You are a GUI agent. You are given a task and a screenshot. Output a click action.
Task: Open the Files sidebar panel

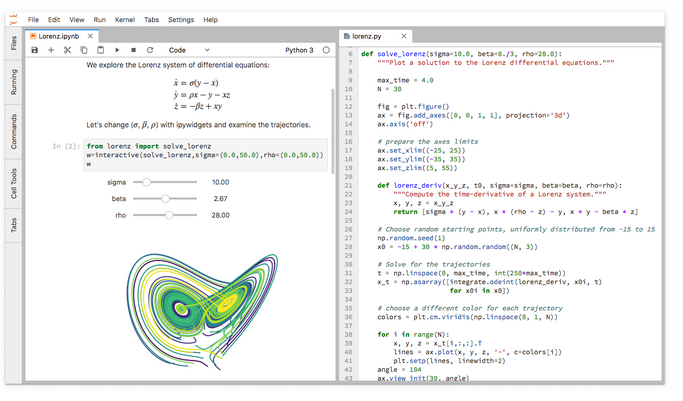(13, 43)
